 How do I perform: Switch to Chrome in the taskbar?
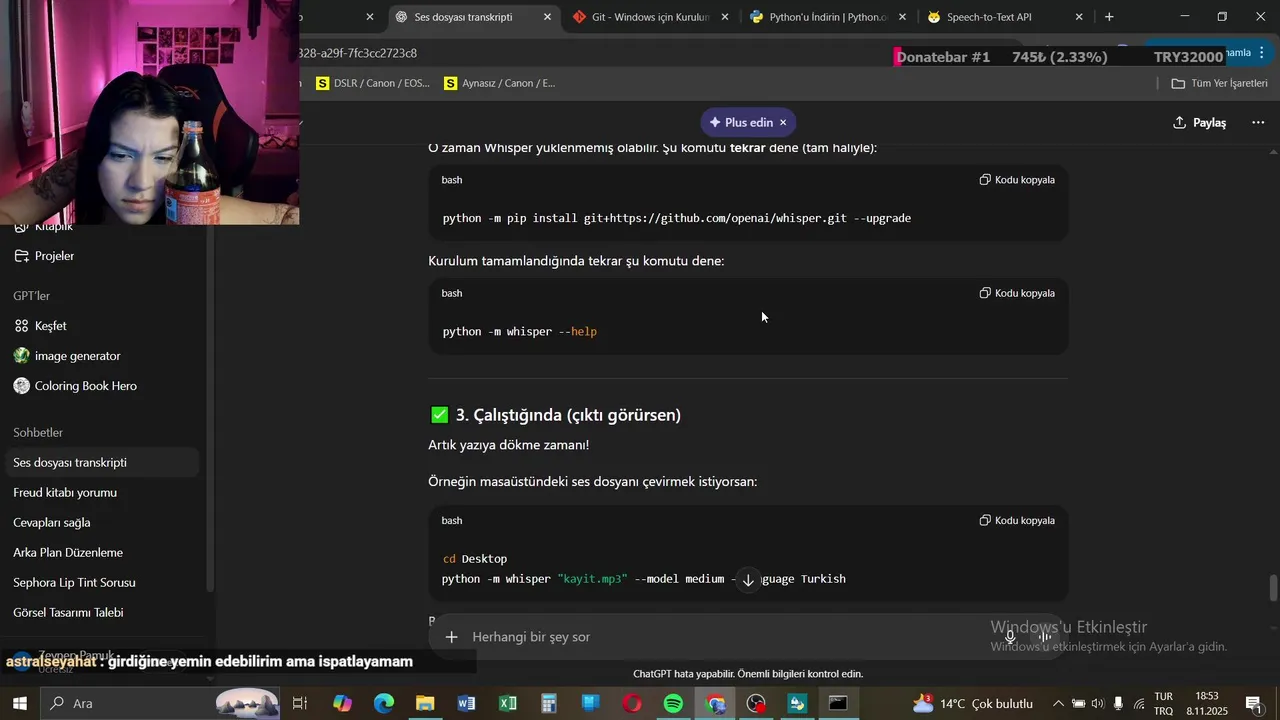coord(715,703)
